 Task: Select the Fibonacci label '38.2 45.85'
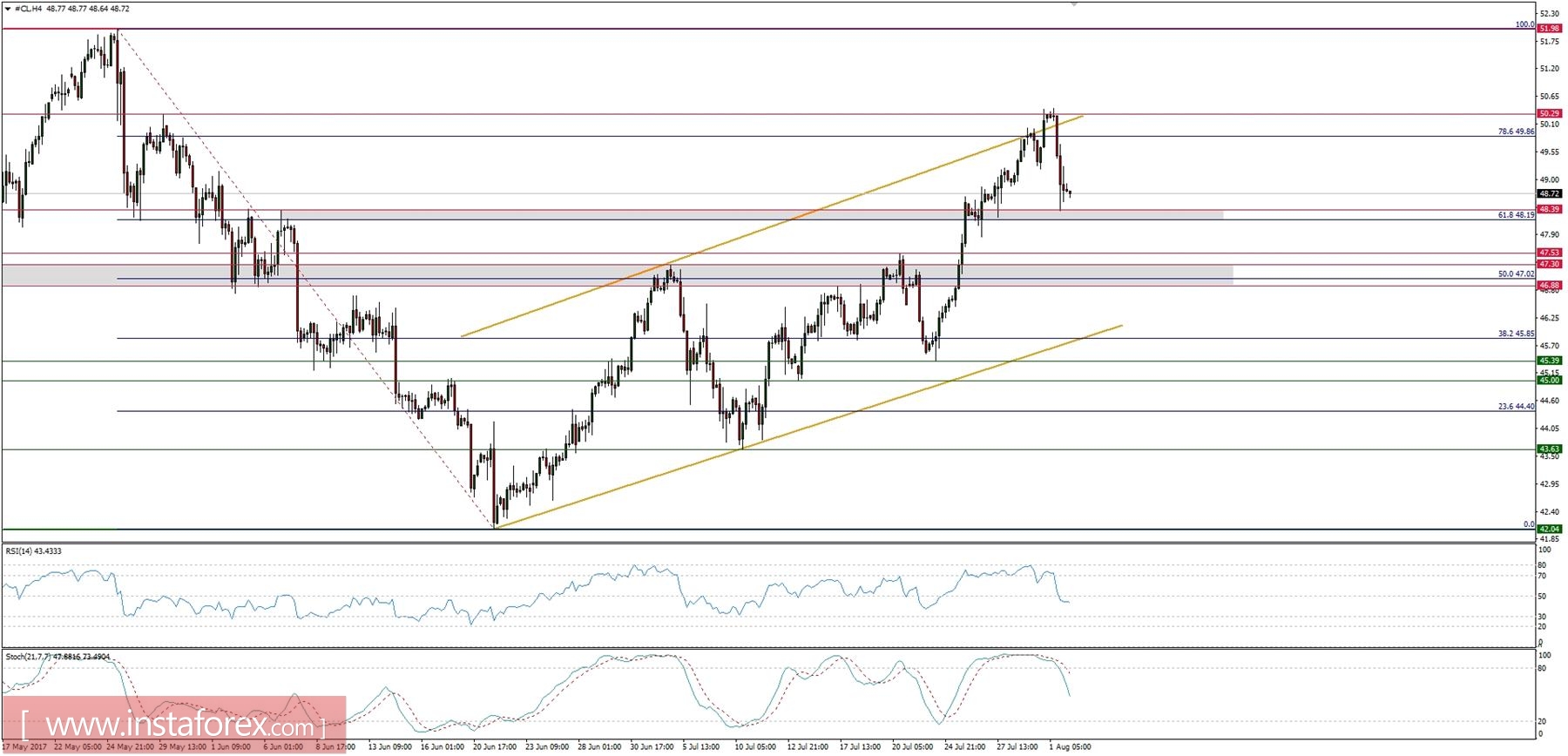coord(1516,334)
